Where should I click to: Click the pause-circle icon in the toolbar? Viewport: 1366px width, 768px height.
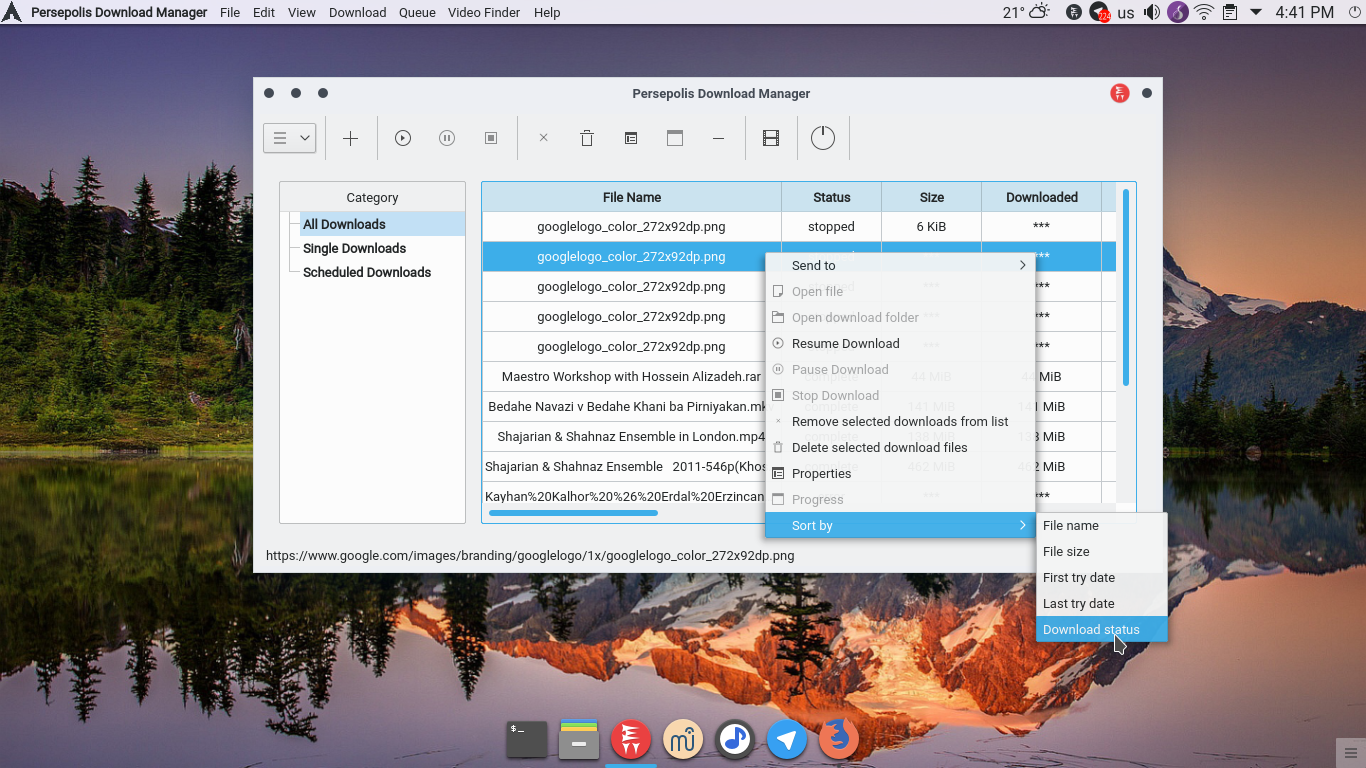[x=447, y=139]
